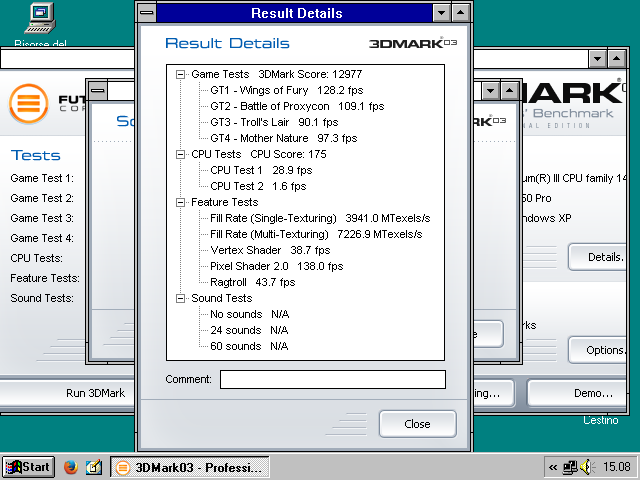Select the Feature Tests heading row
The height and width of the screenshot is (480, 640).
pyautogui.click(x=224, y=202)
